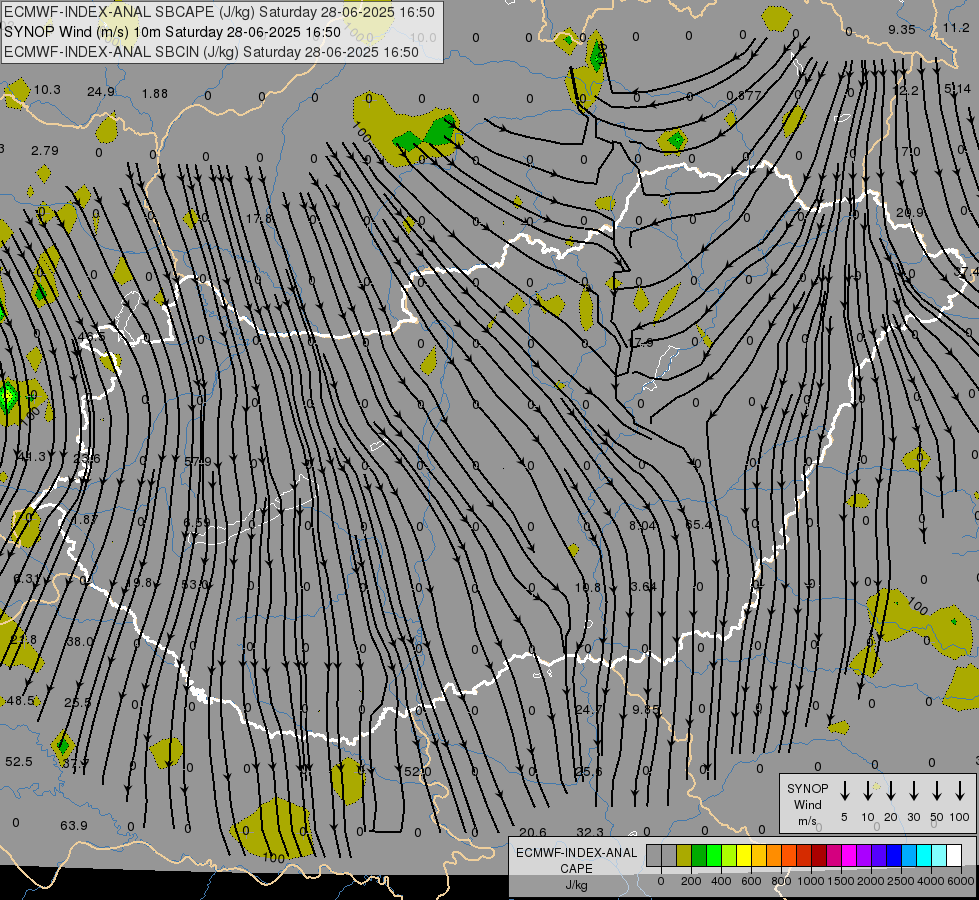Click the map value '53.0'
Viewport: 979px width, 900px height.
coord(195,585)
